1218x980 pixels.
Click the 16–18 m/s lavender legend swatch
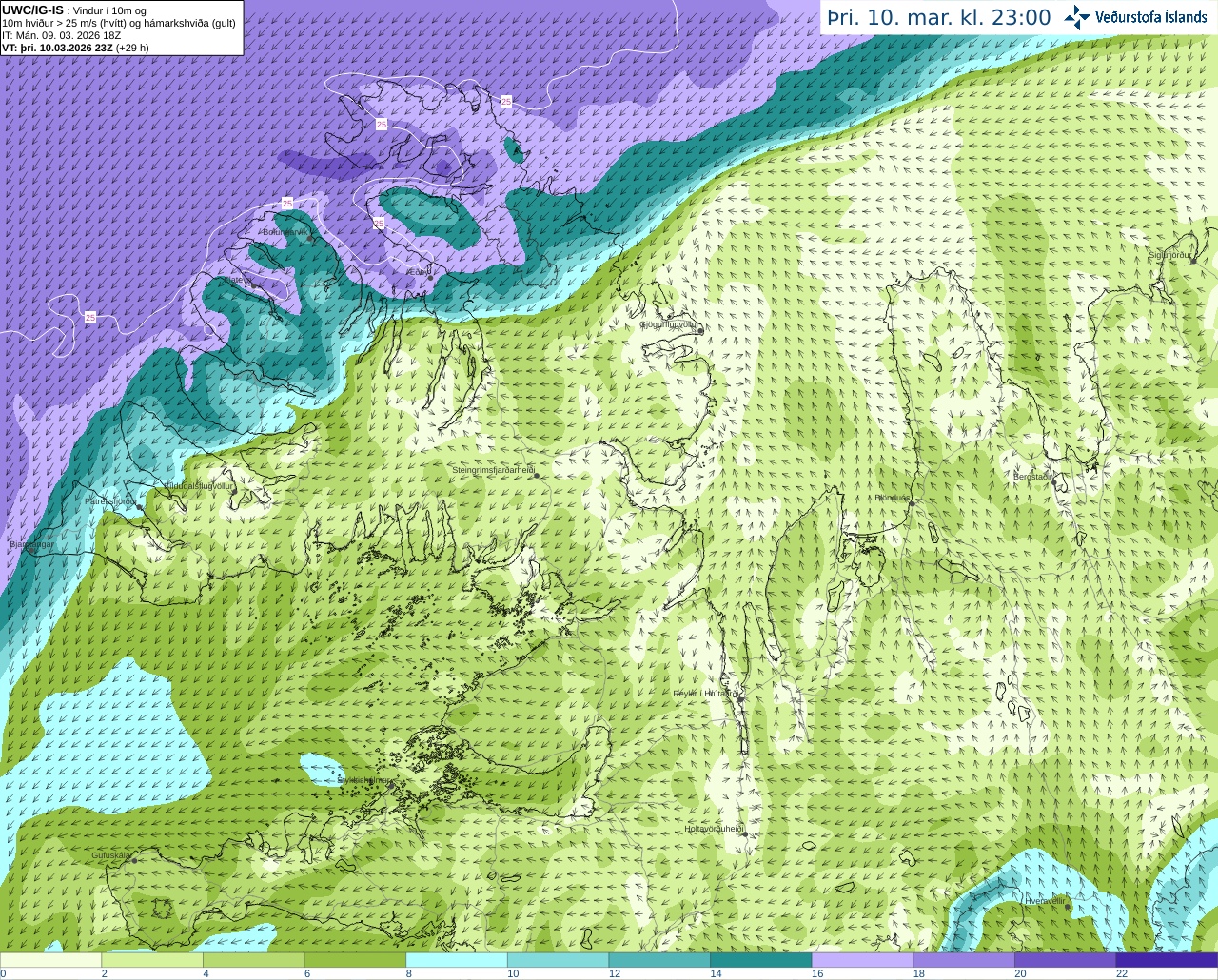862,960
